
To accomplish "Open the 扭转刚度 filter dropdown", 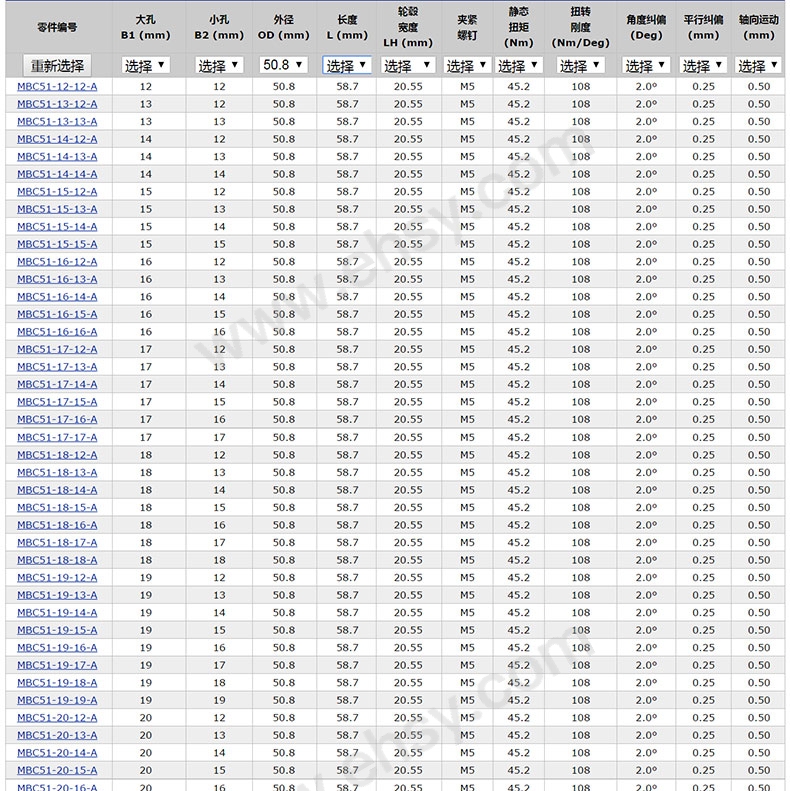I will (x=580, y=65).
